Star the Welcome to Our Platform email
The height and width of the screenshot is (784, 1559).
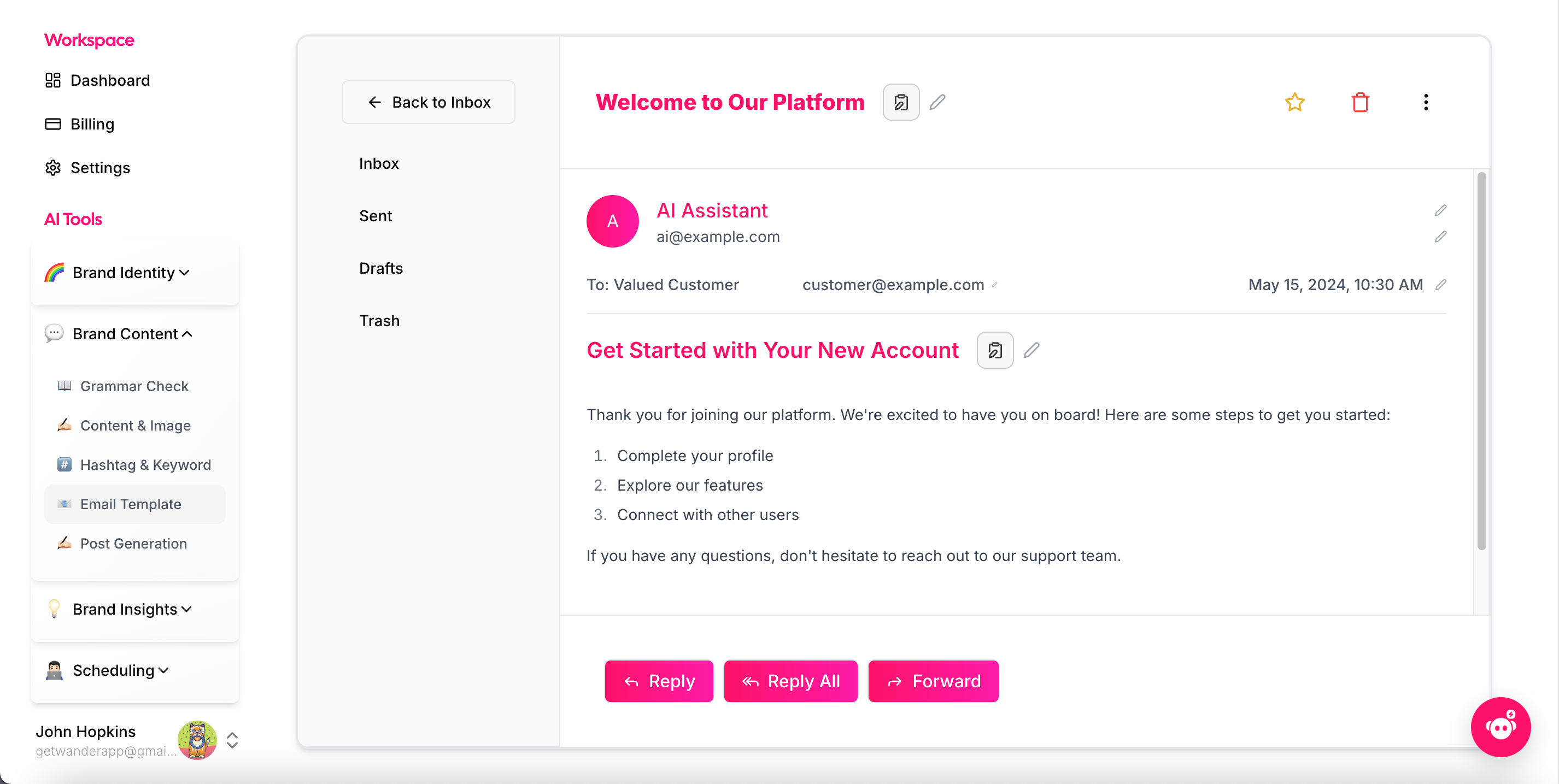1294,102
